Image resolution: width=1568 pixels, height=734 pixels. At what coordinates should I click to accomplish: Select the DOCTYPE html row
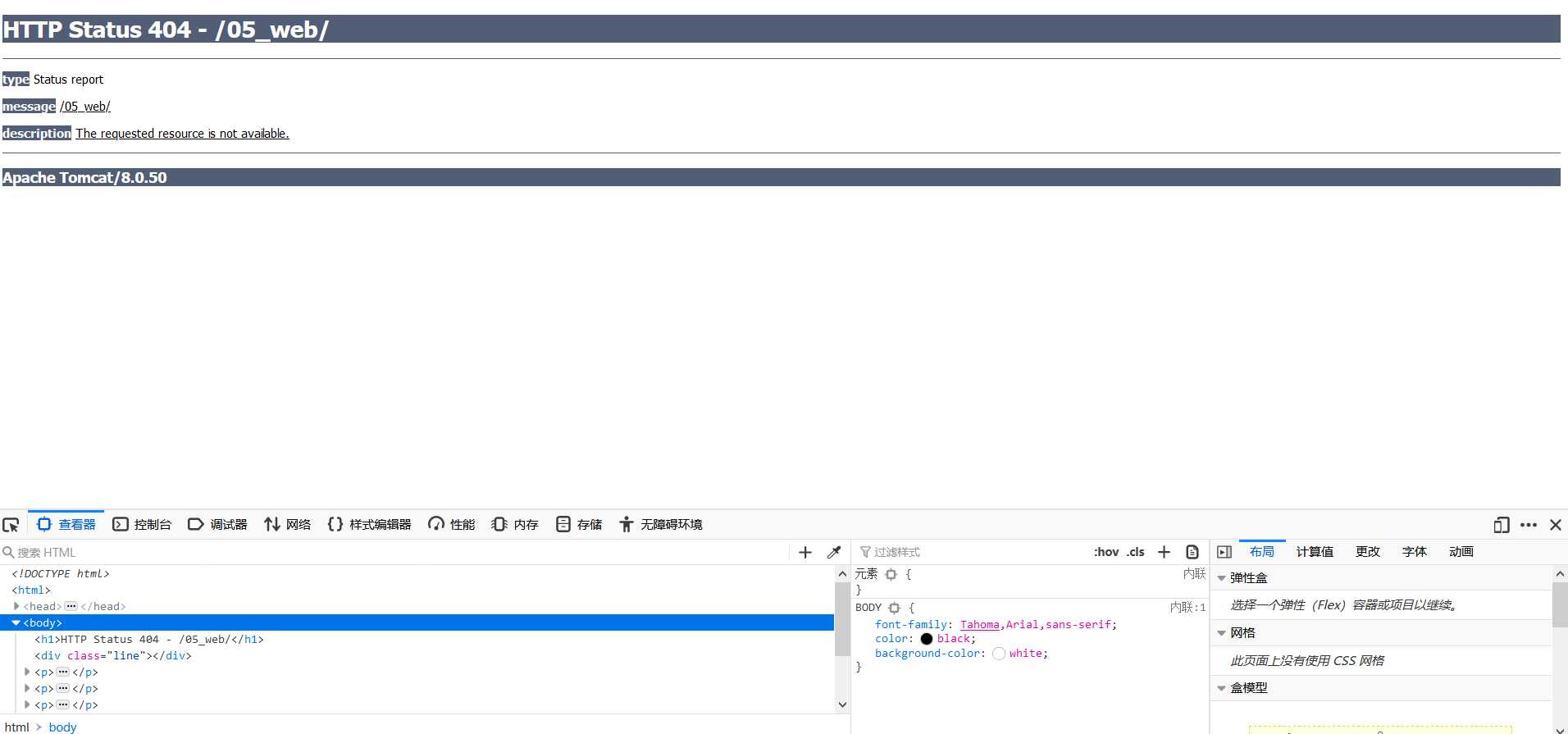coord(61,574)
